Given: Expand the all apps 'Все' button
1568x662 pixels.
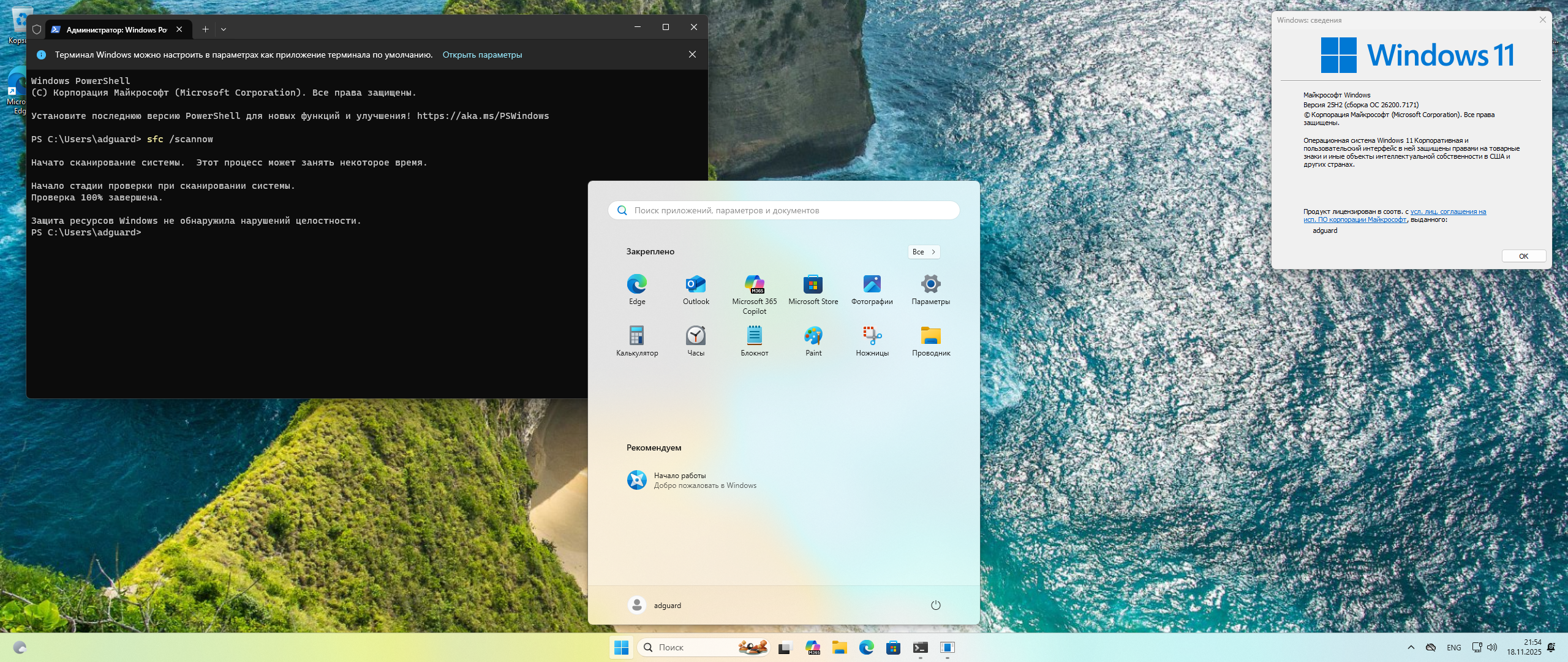Looking at the screenshot, I should [x=924, y=252].
